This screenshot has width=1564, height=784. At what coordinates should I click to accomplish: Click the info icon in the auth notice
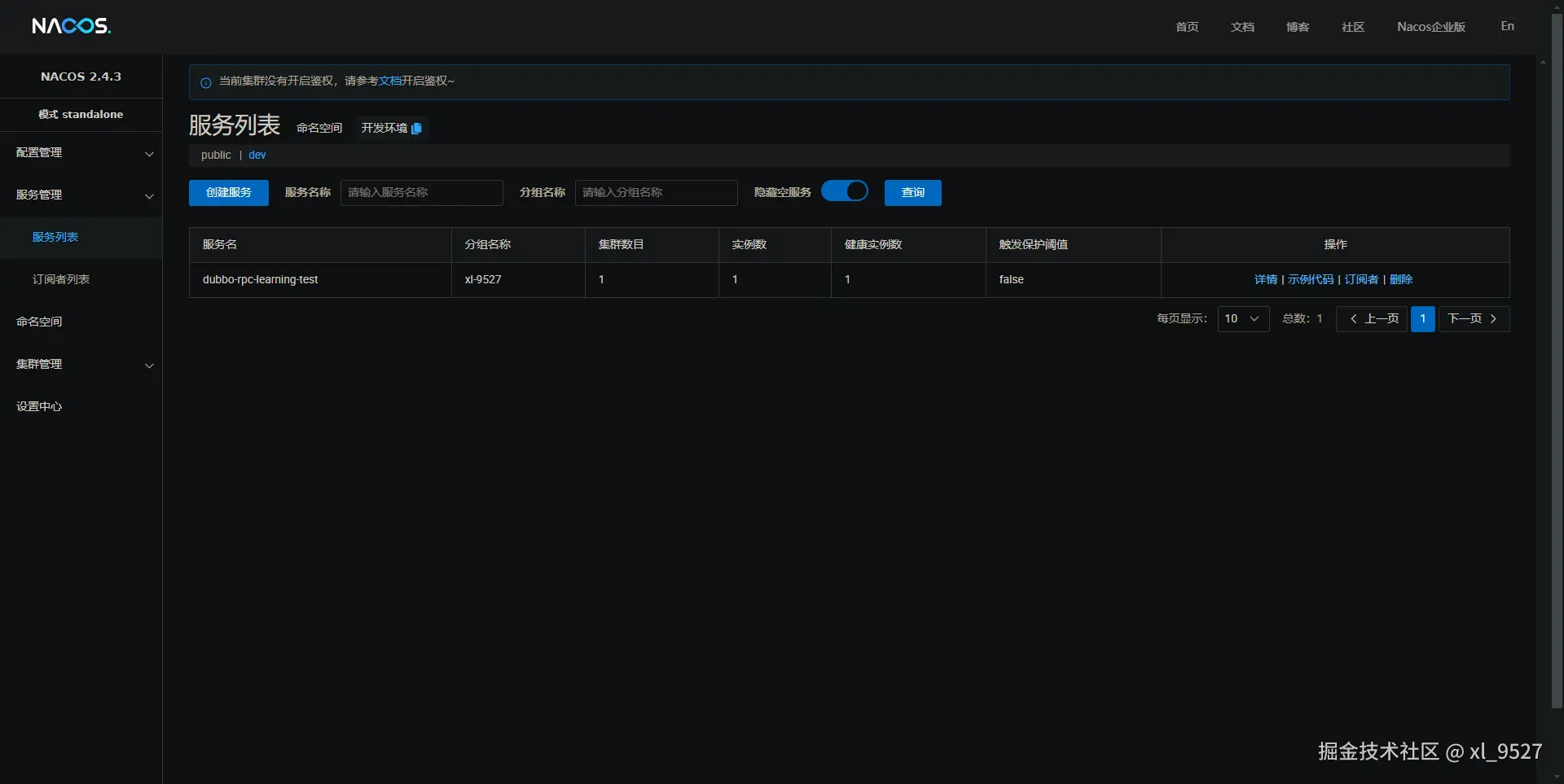[x=206, y=82]
